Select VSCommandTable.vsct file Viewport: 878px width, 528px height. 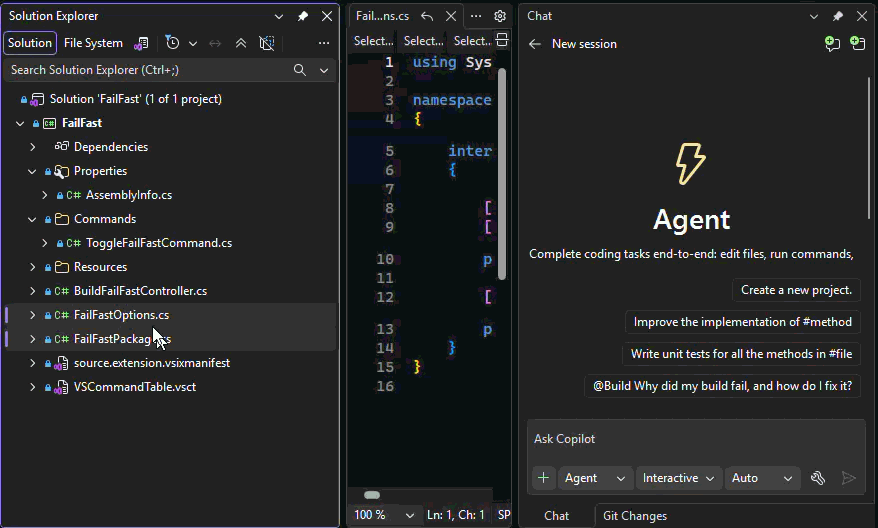(135, 387)
